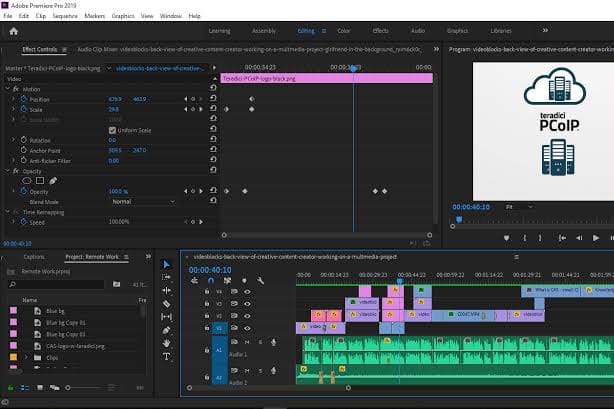Viewport: 614px width, 409px height.
Task: Toggle Position stopwatch animation icon
Action: 22,99
